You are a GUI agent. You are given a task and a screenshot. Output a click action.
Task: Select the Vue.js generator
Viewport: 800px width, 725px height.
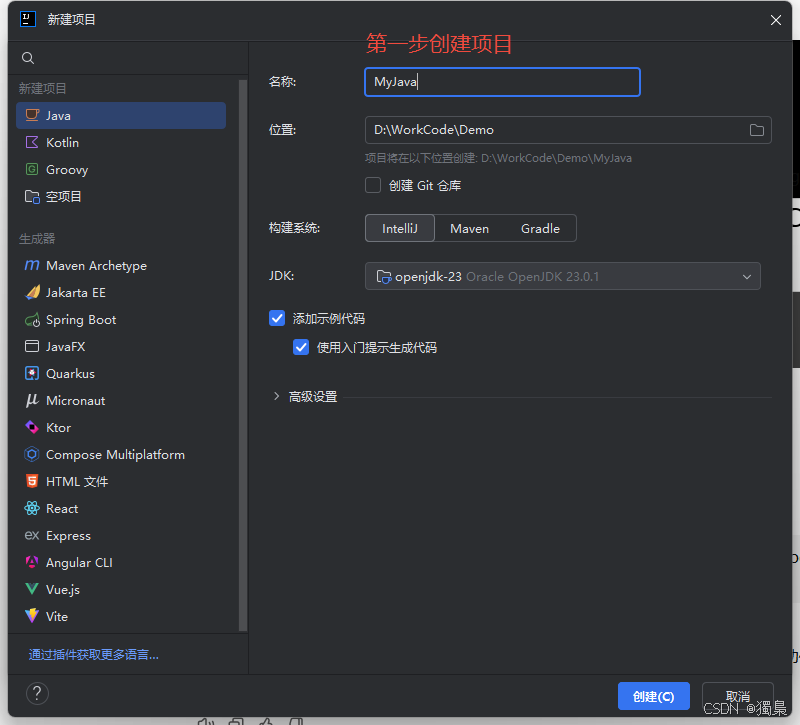pyautogui.click(x=66, y=589)
